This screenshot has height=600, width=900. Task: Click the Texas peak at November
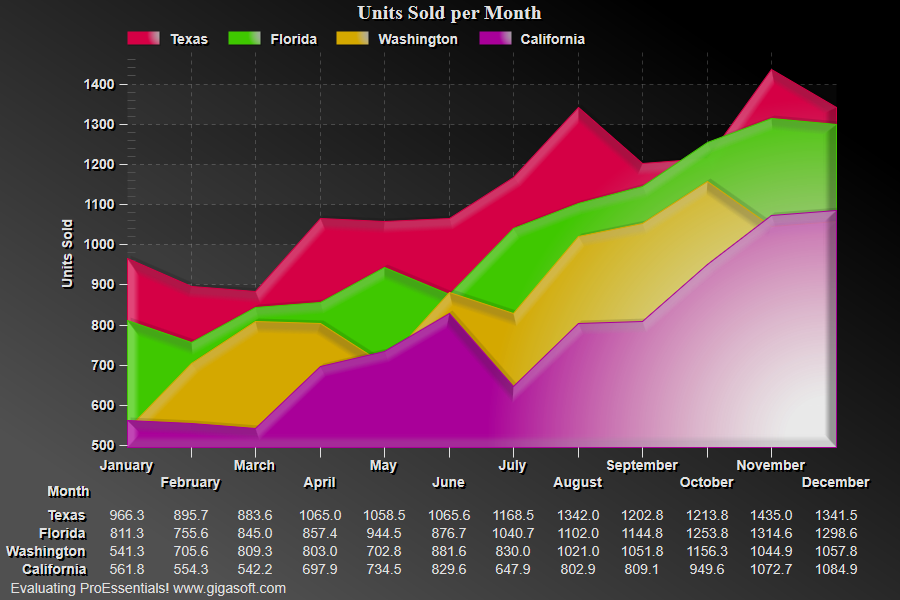pos(771,72)
